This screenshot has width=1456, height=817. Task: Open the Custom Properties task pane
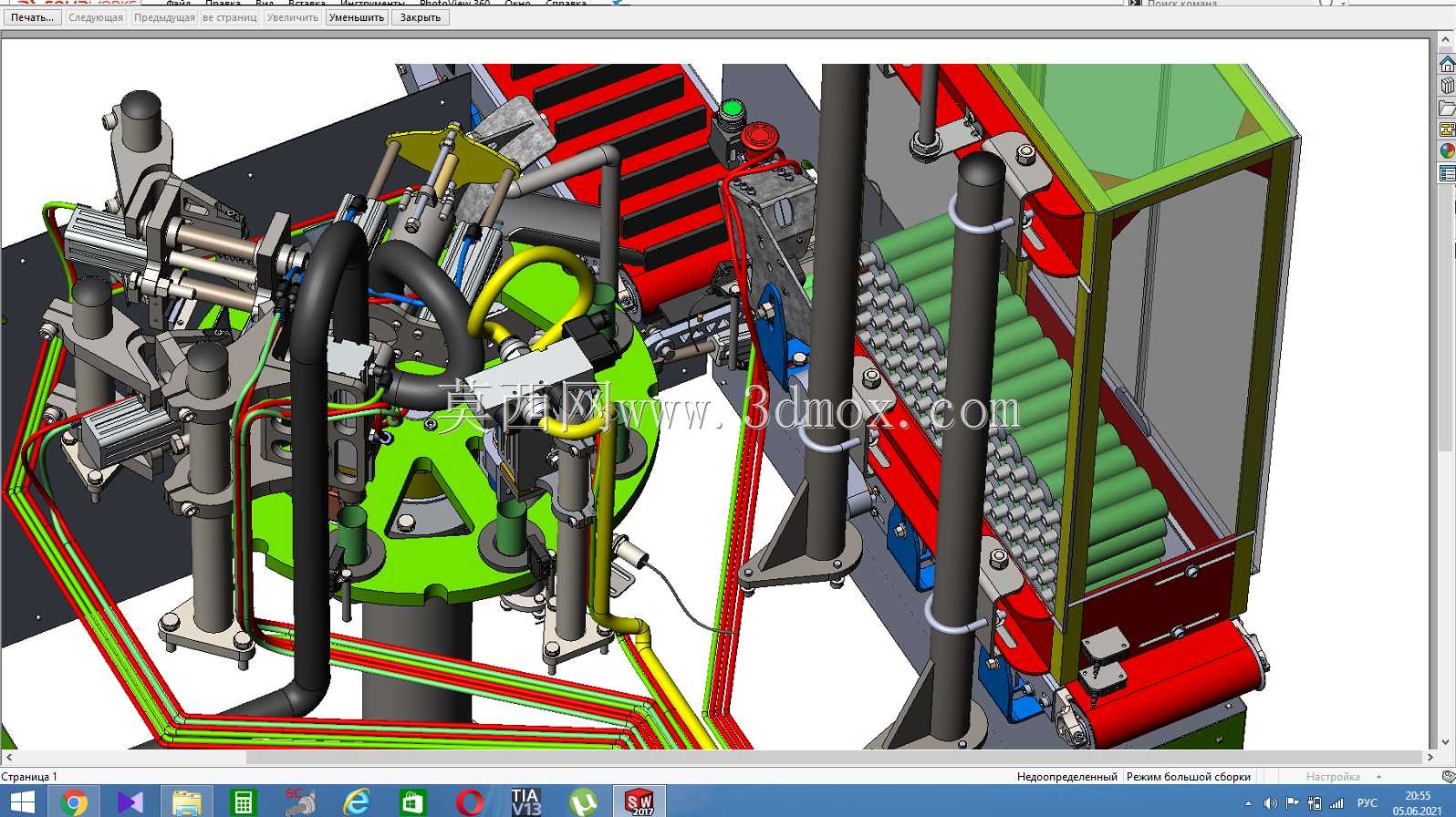coord(1447,173)
